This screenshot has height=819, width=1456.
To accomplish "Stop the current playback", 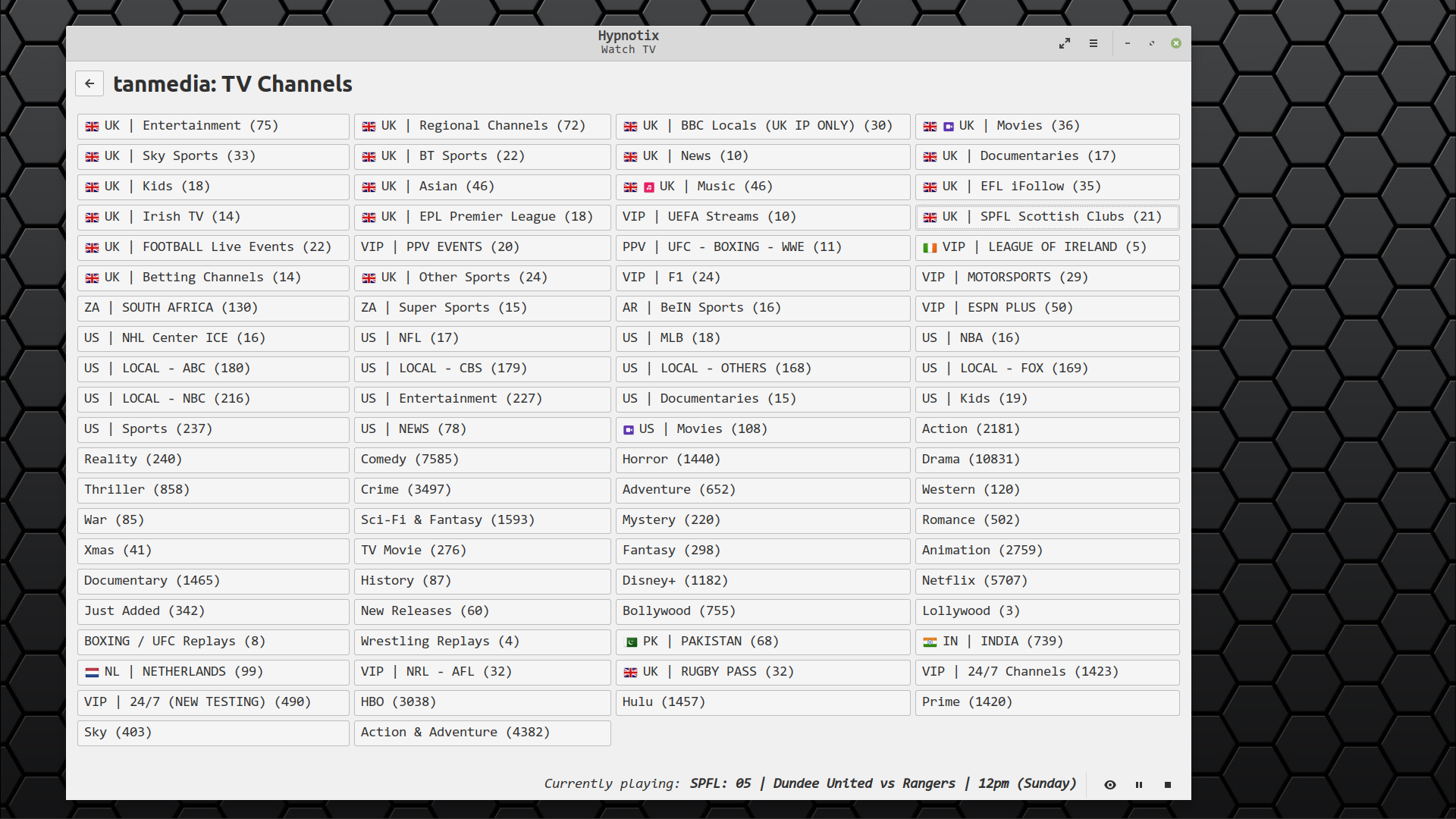I will [x=1168, y=785].
